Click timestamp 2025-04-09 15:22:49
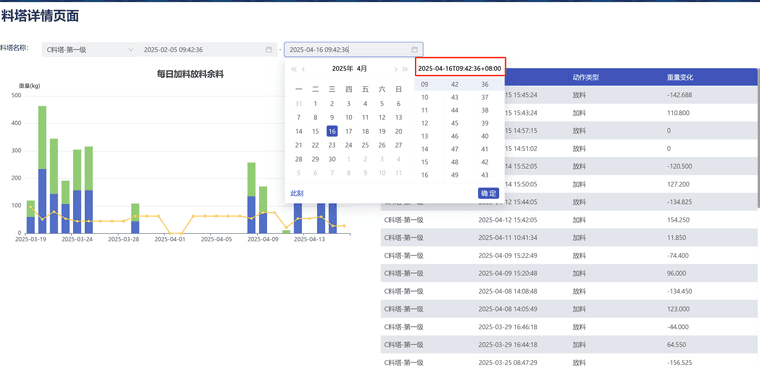 coord(507,255)
